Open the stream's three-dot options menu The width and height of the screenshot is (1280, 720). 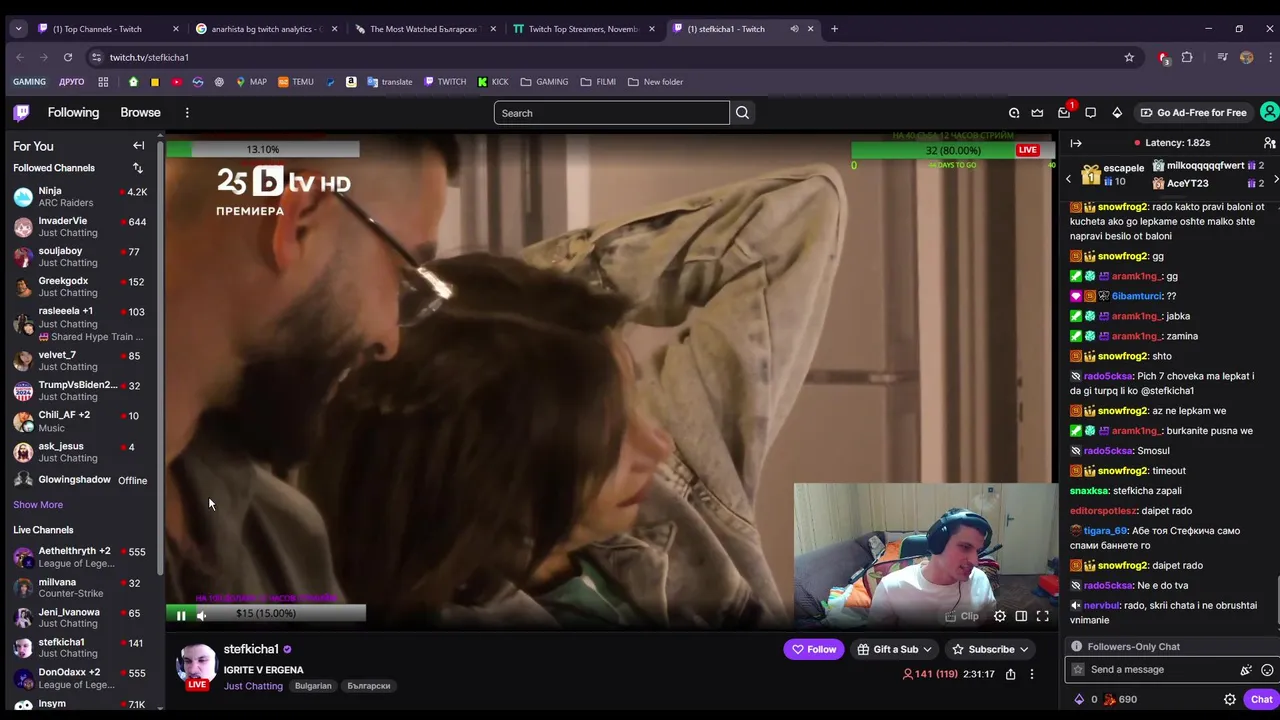pos(1032,674)
